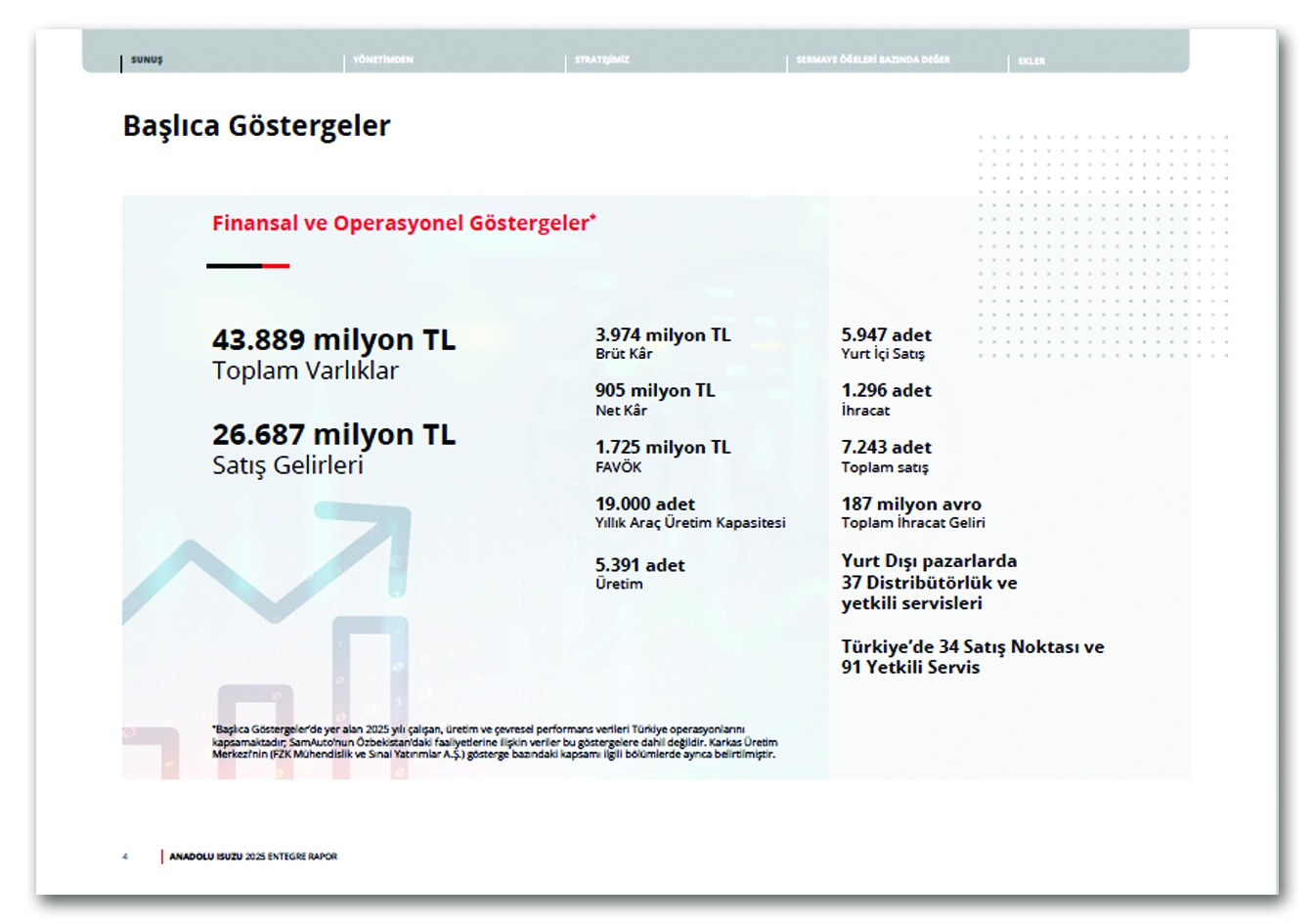Open SERMAYE ÖĞELERİ BAZINDA DEĞER tab
Image resolution: width=1314 pixels, height=924 pixels.
pyautogui.click(x=872, y=61)
